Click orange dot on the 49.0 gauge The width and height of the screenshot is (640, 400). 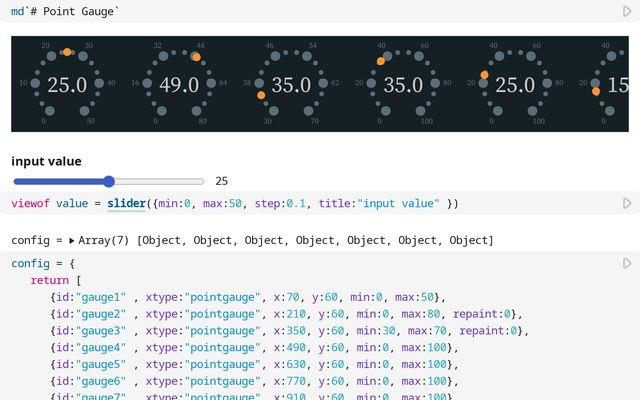(196, 57)
